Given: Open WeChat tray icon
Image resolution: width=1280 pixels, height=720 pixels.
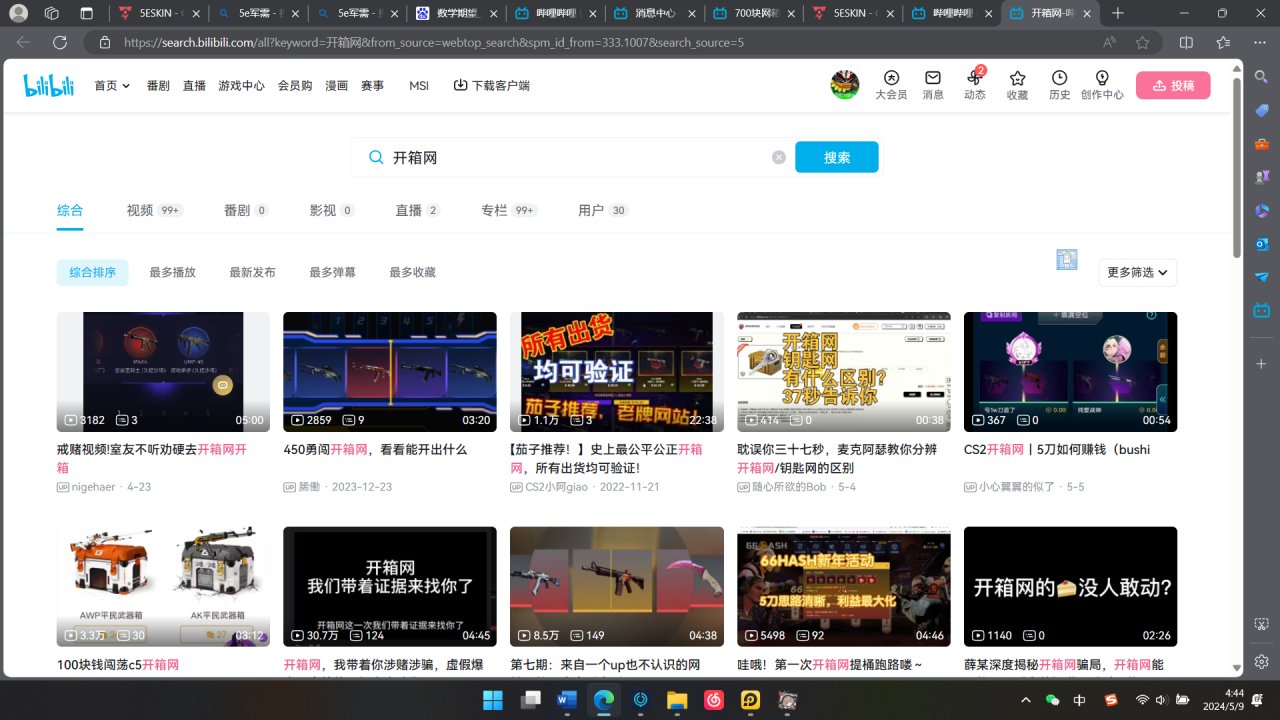Looking at the screenshot, I should tap(1052, 700).
